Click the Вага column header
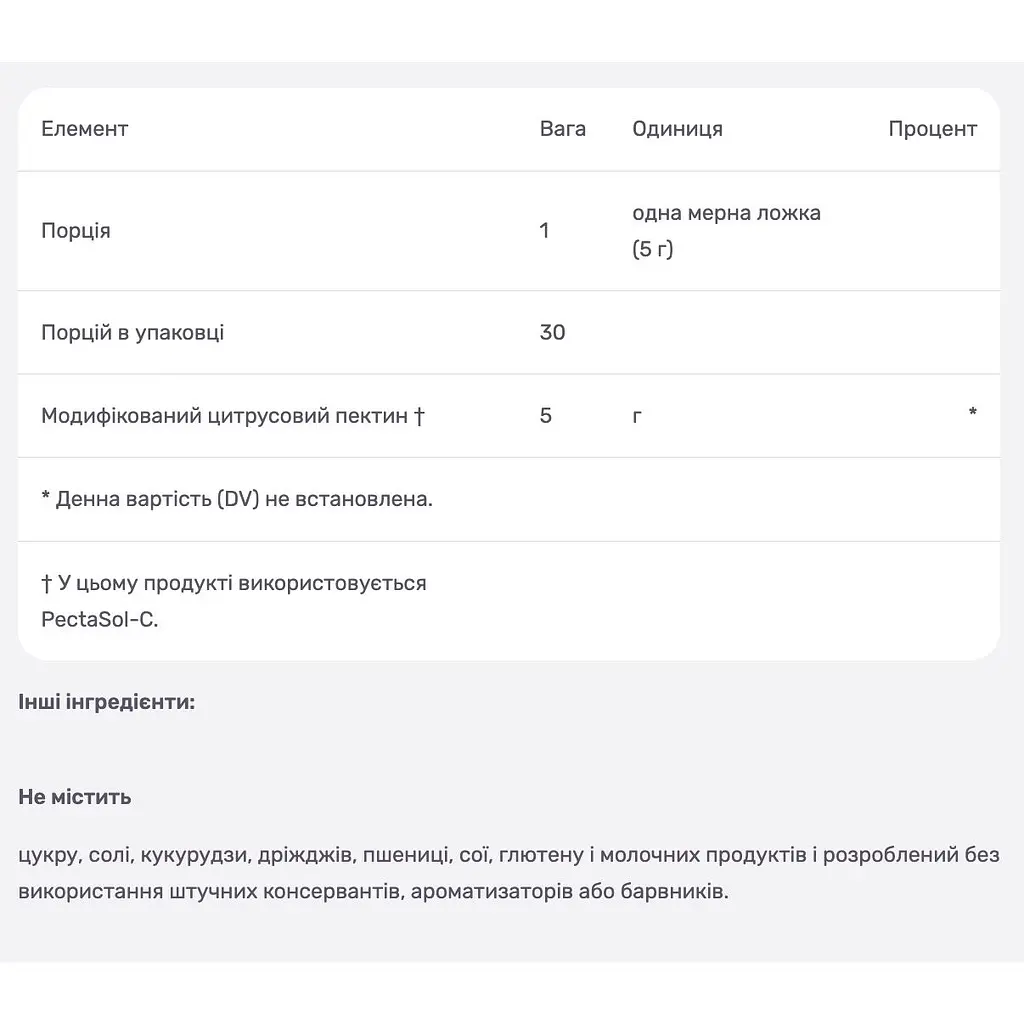Image resolution: width=1024 pixels, height=1024 pixels. tap(562, 129)
